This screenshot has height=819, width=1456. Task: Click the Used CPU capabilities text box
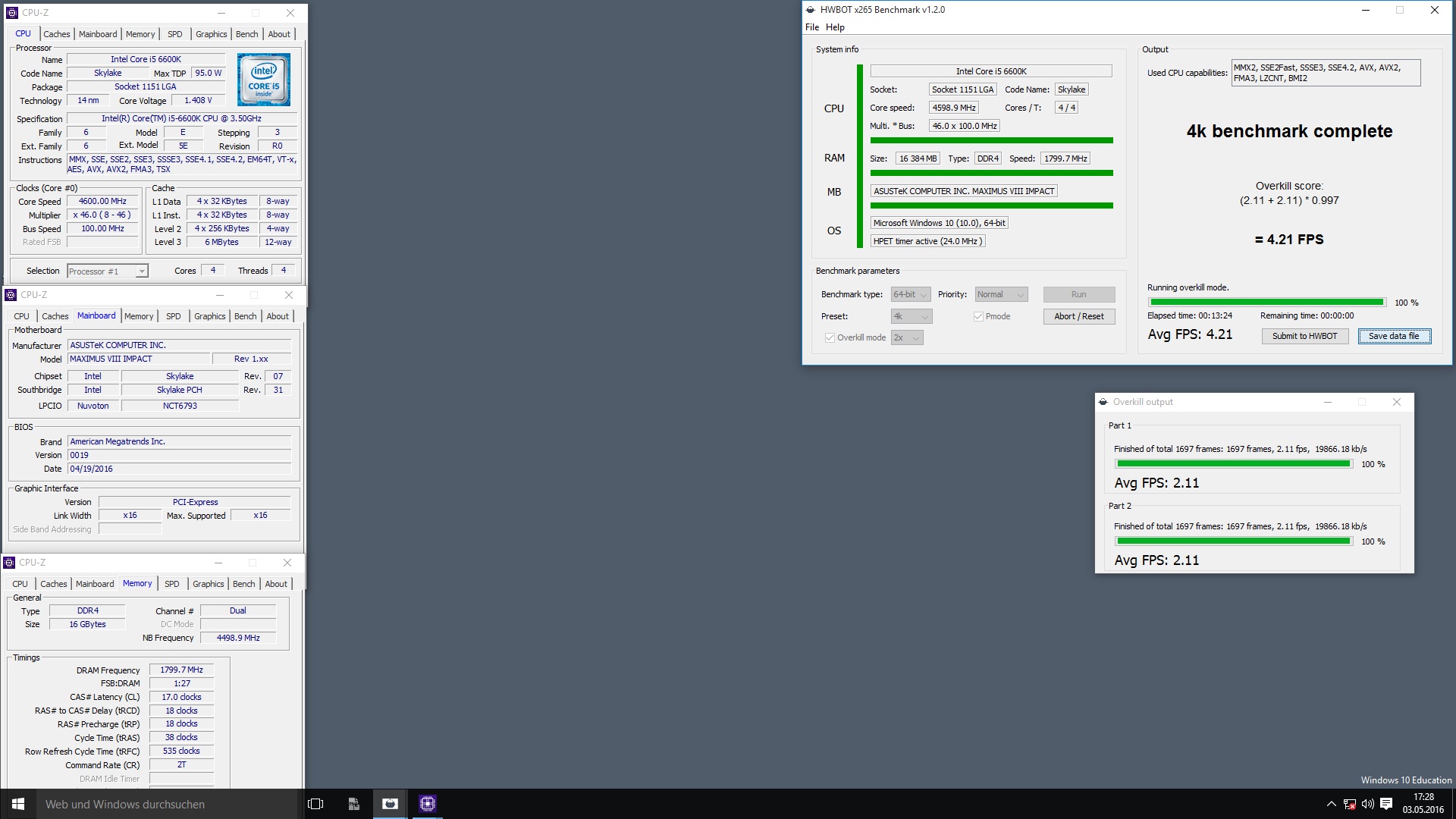[1326, 74]
